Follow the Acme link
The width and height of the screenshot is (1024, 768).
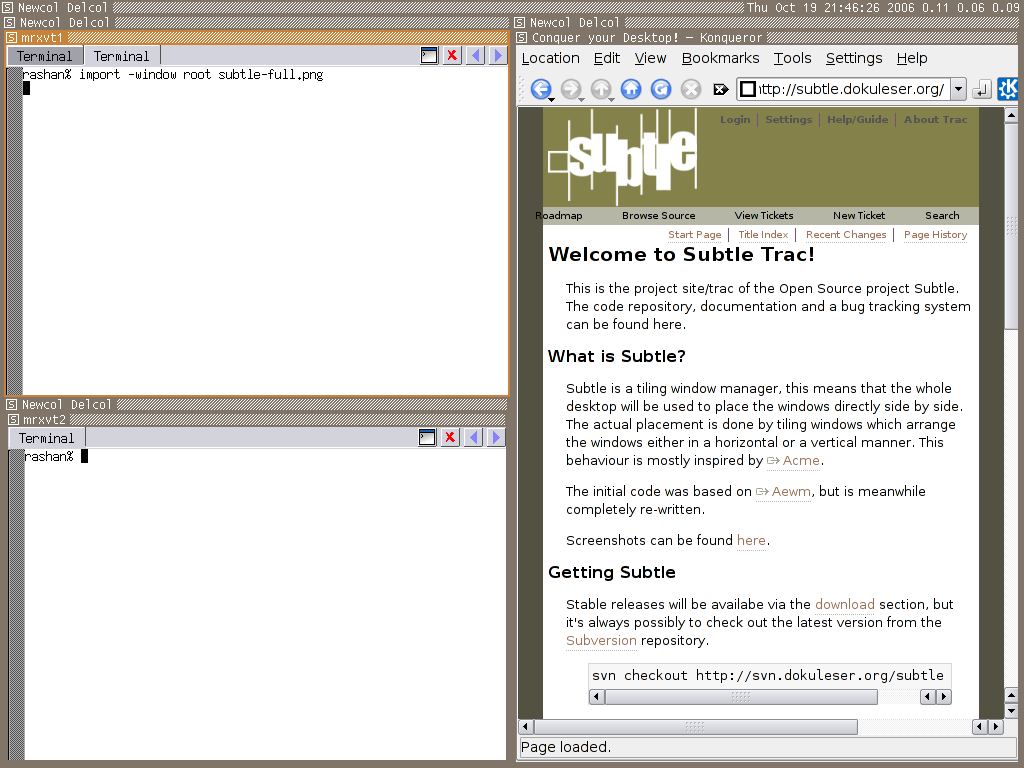[801, 461]
